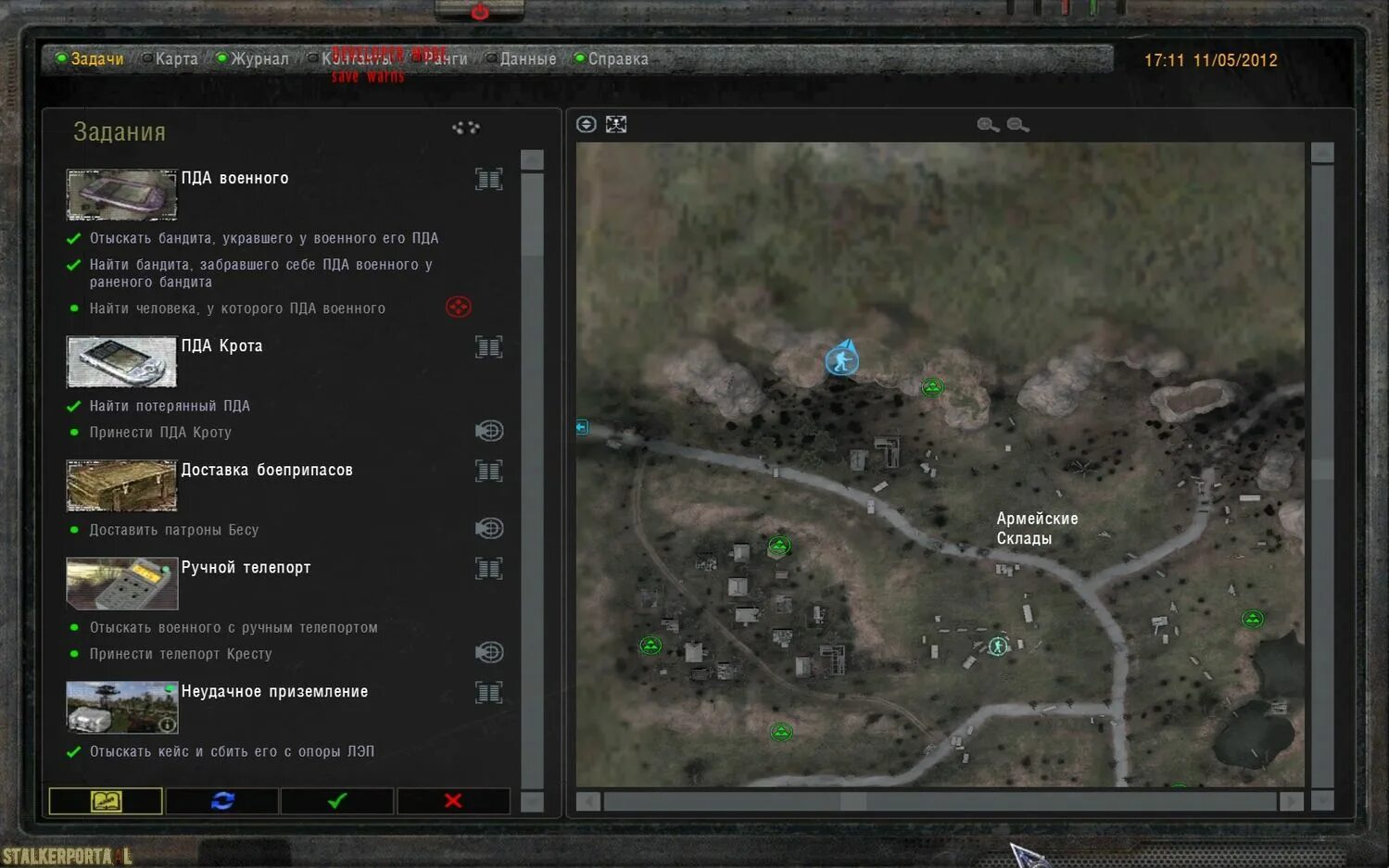Click green stalker marker on map east side
The image size is (1389, 868).
[x=1252, y=618]
